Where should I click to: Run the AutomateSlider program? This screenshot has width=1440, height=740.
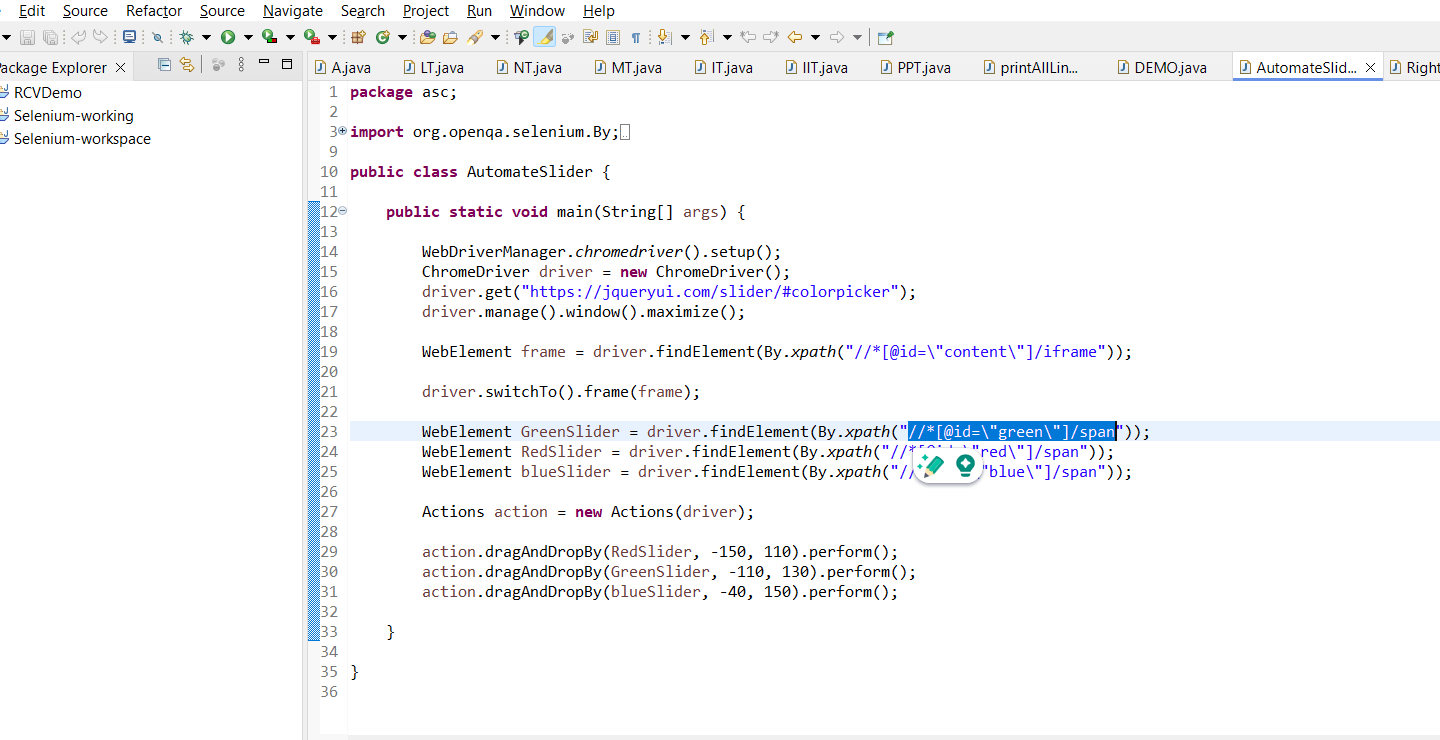click(x=227, y=37)
